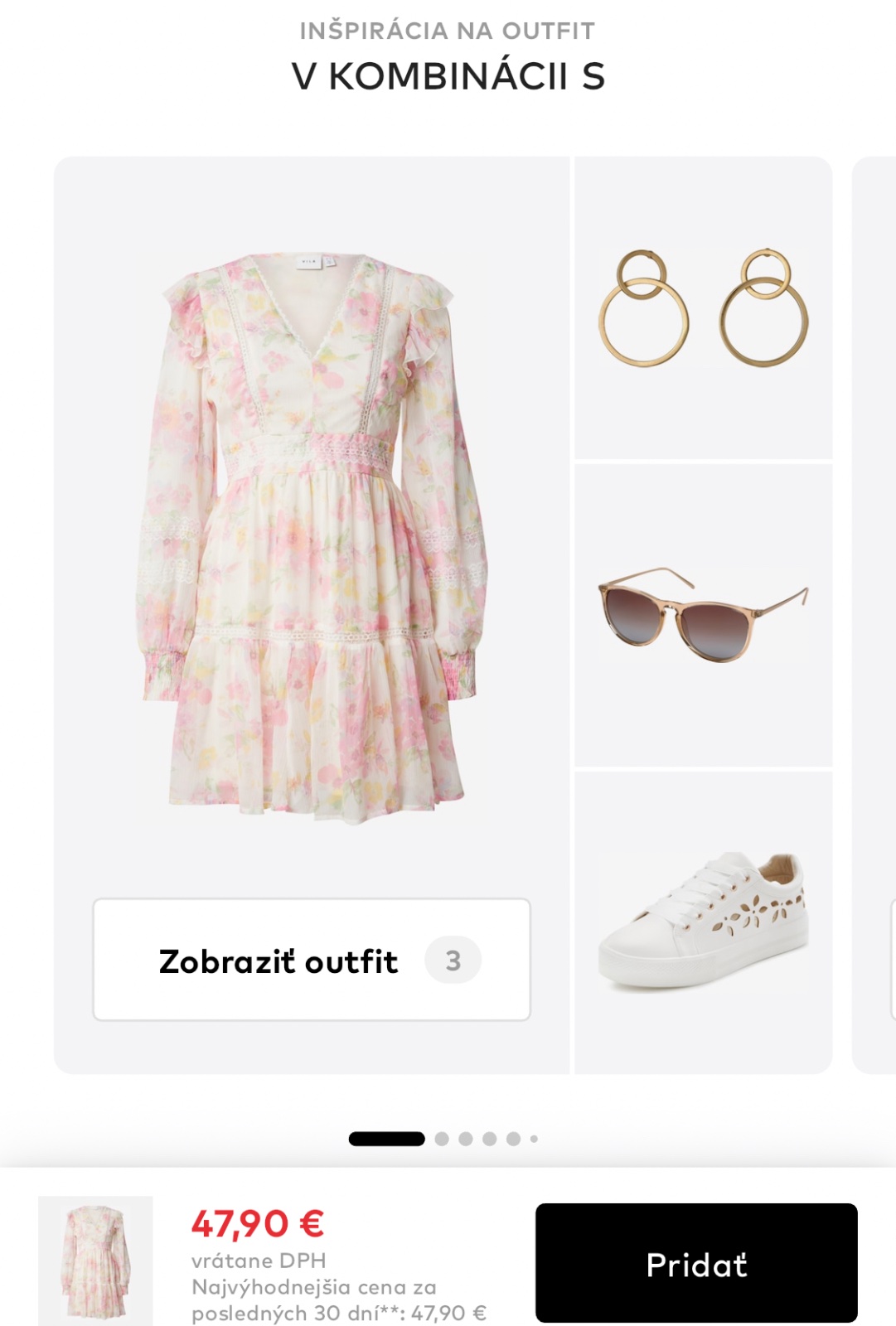896x1326 pixels.
Task: Add the dress with the Pridať button
Action: (696, 1263)
